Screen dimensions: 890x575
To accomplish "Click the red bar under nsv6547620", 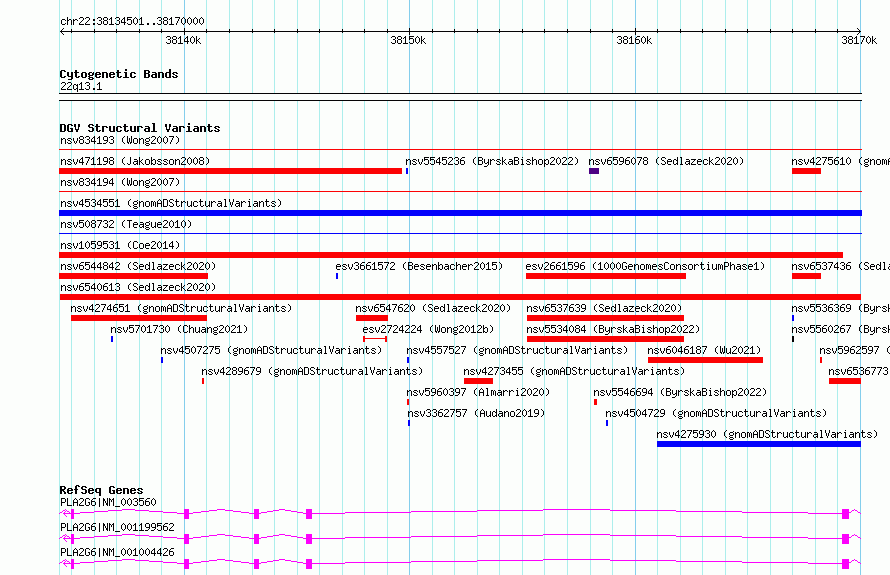I will (x=372, y=318).
